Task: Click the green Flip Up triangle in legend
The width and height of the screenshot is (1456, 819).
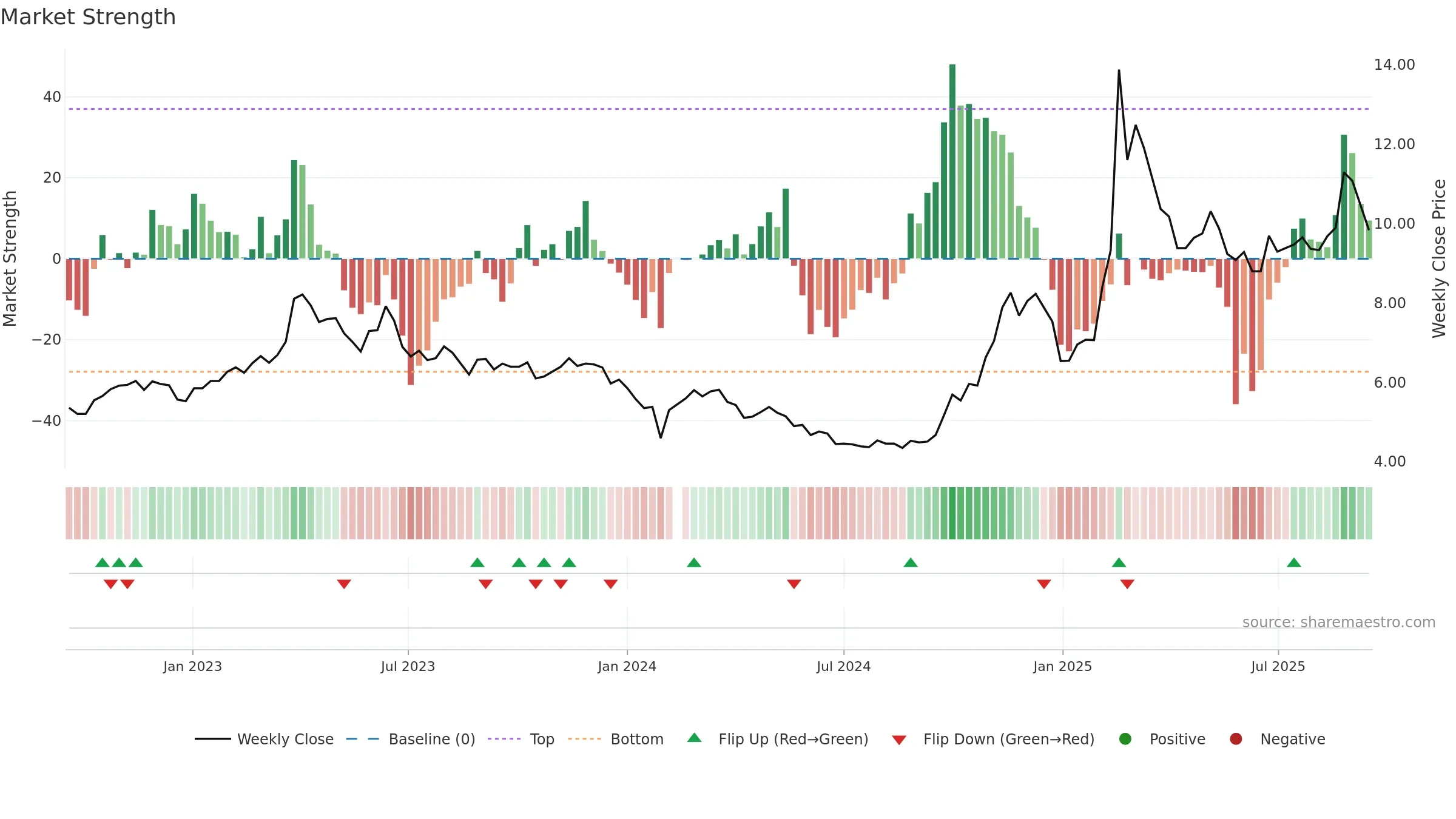Action: tap(695, 738)
